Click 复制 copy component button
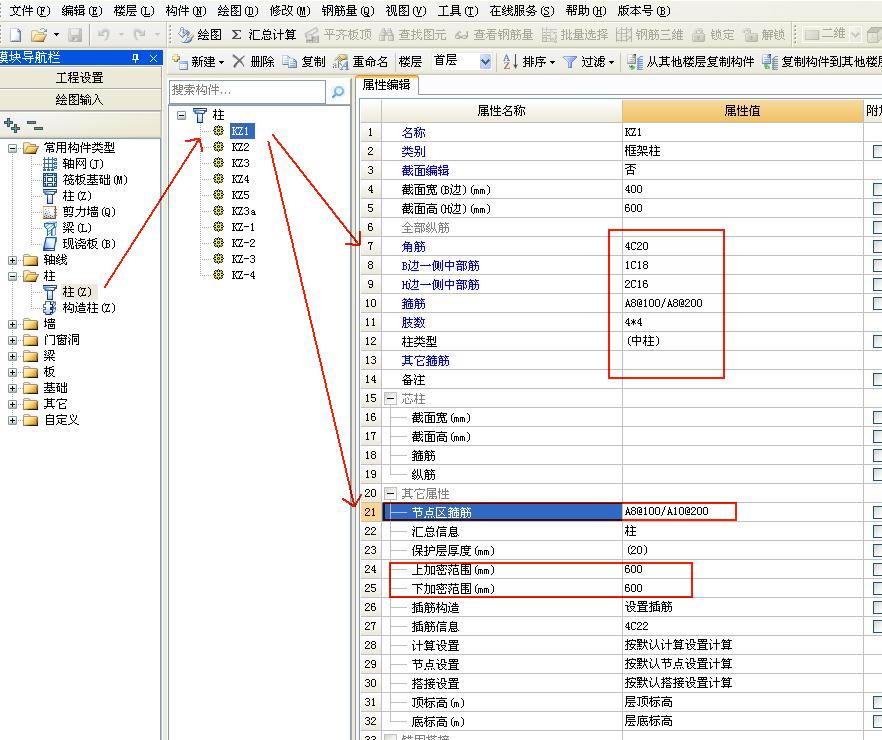This screenshot has height=740, width=882. coord(304,61)
